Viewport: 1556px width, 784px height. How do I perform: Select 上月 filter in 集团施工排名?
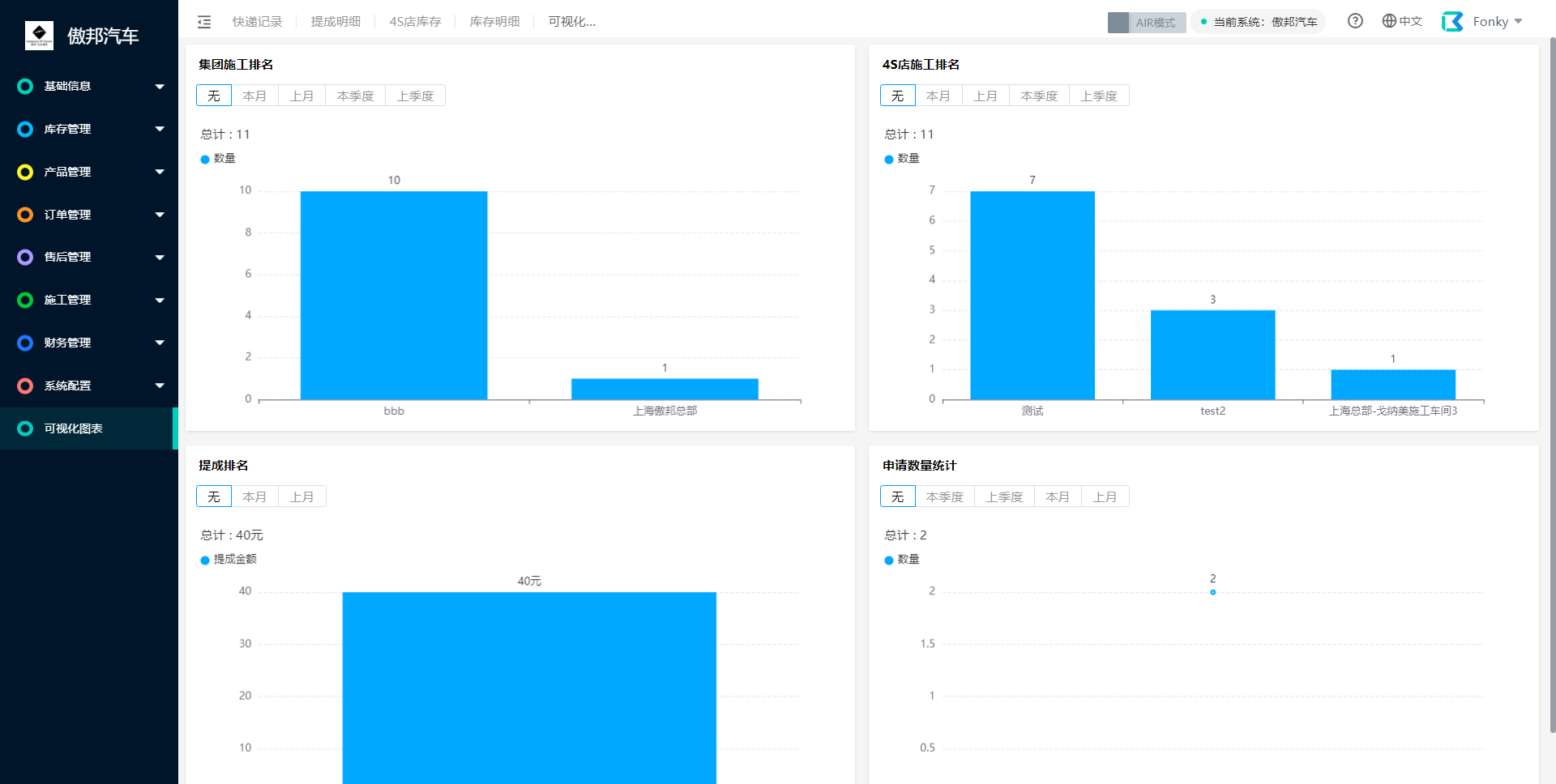click(x=302, y=96)
